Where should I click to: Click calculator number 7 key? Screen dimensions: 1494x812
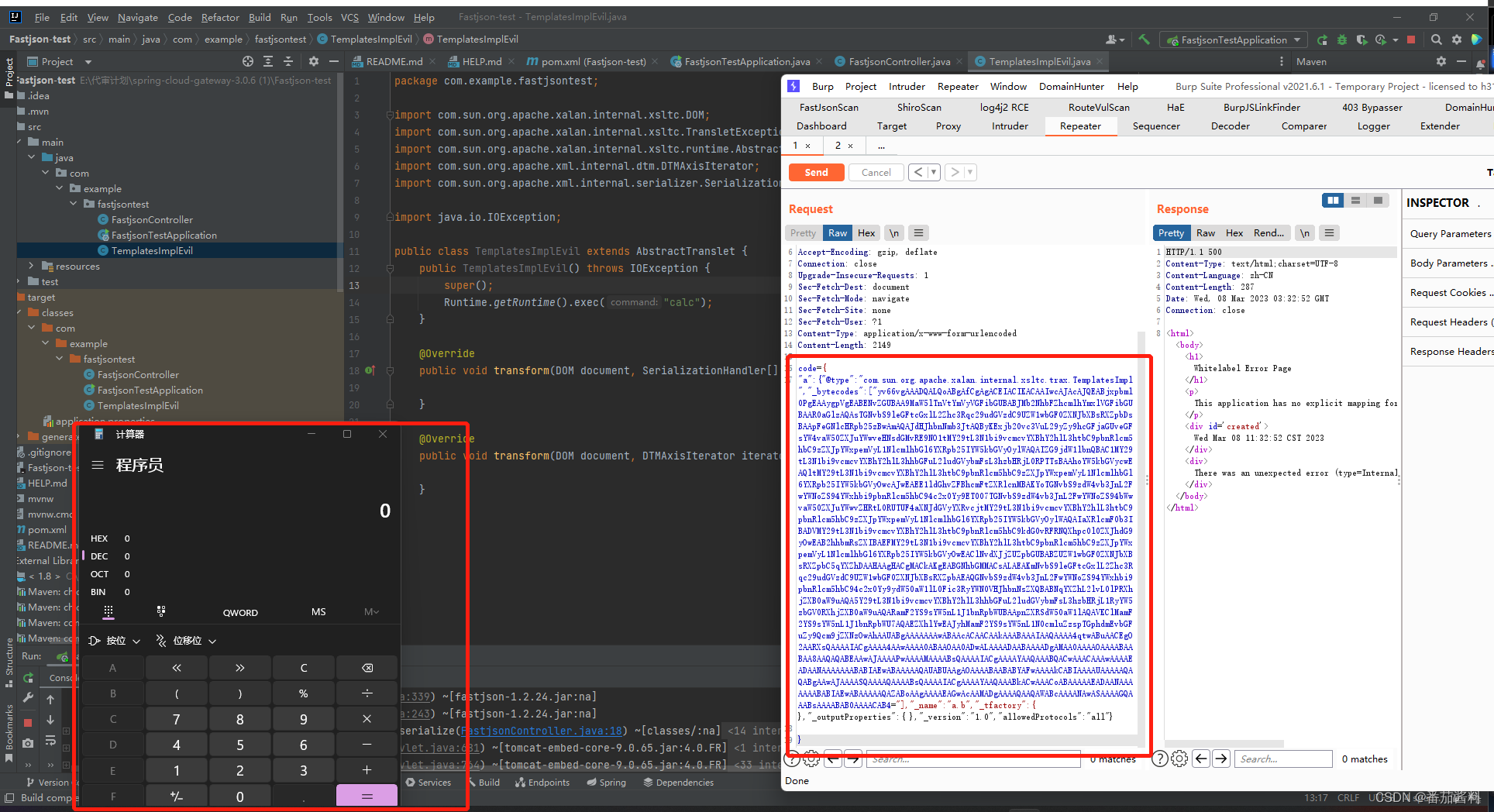tap(176, 719)
